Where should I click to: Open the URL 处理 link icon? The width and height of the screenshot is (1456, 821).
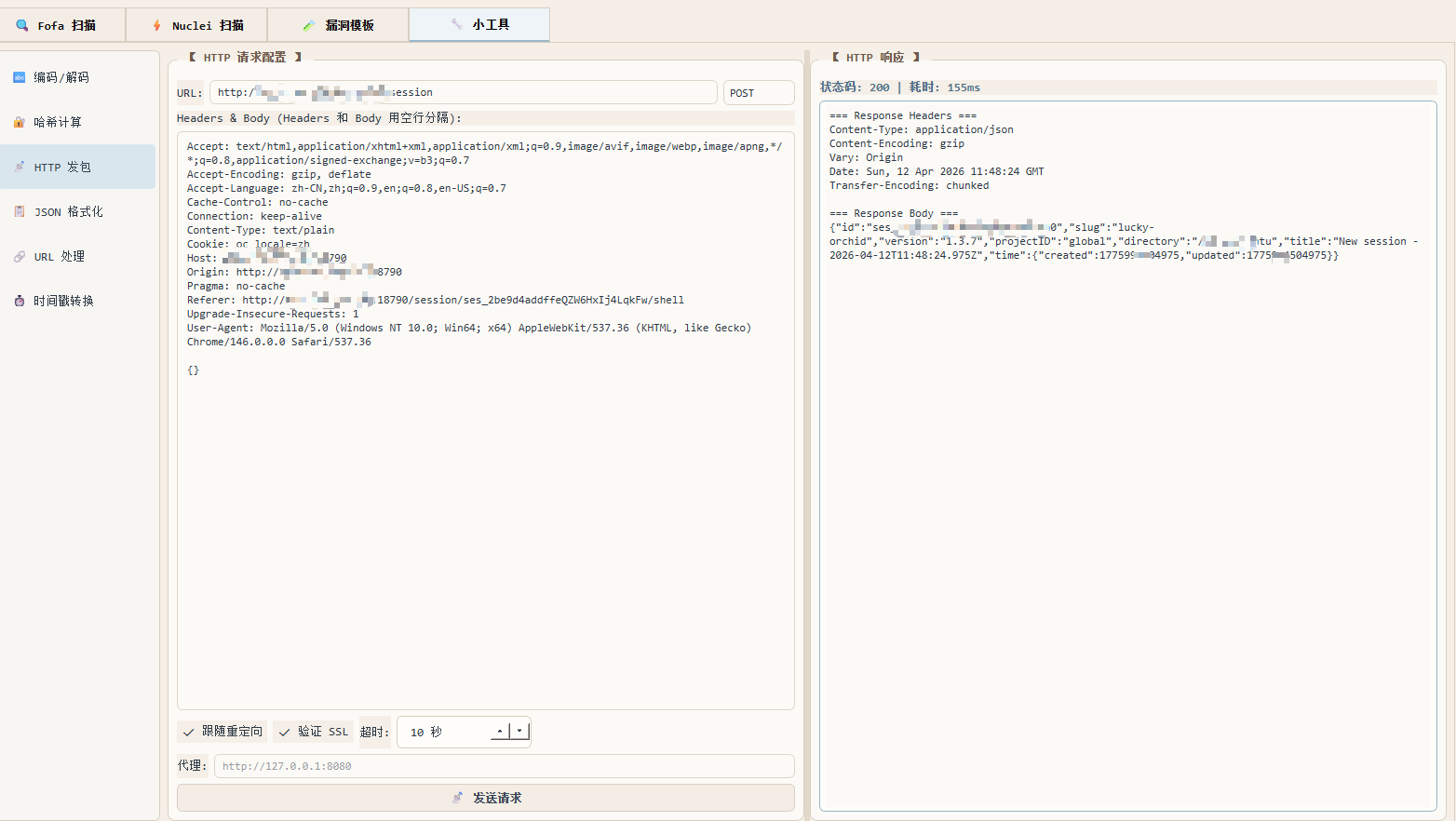point(20,256)
